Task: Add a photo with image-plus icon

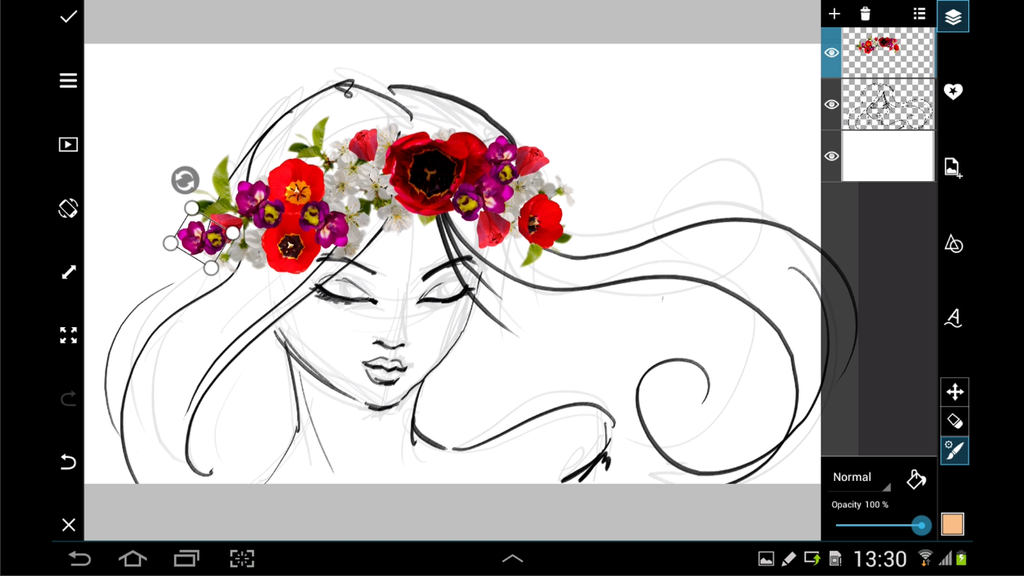Action: [x=953, y=168]
